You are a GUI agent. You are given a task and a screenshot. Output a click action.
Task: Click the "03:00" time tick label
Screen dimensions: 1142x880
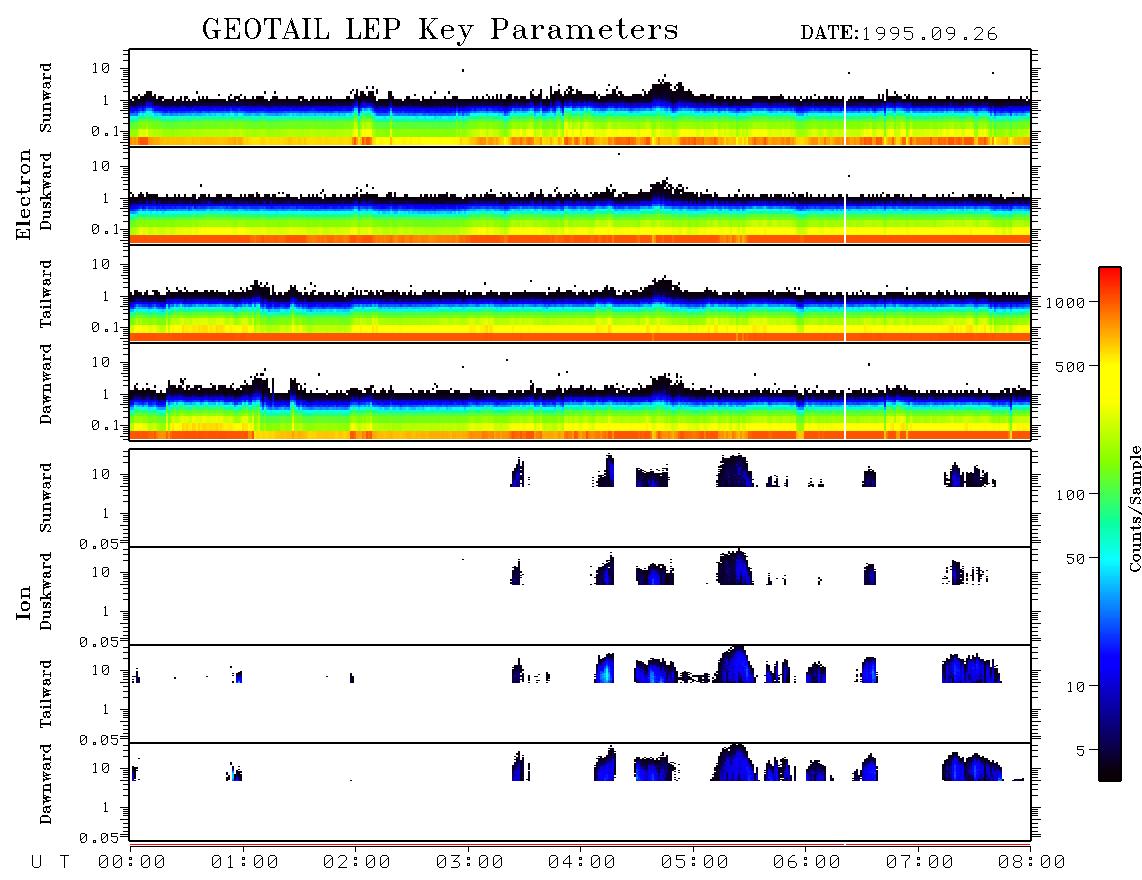469,862
